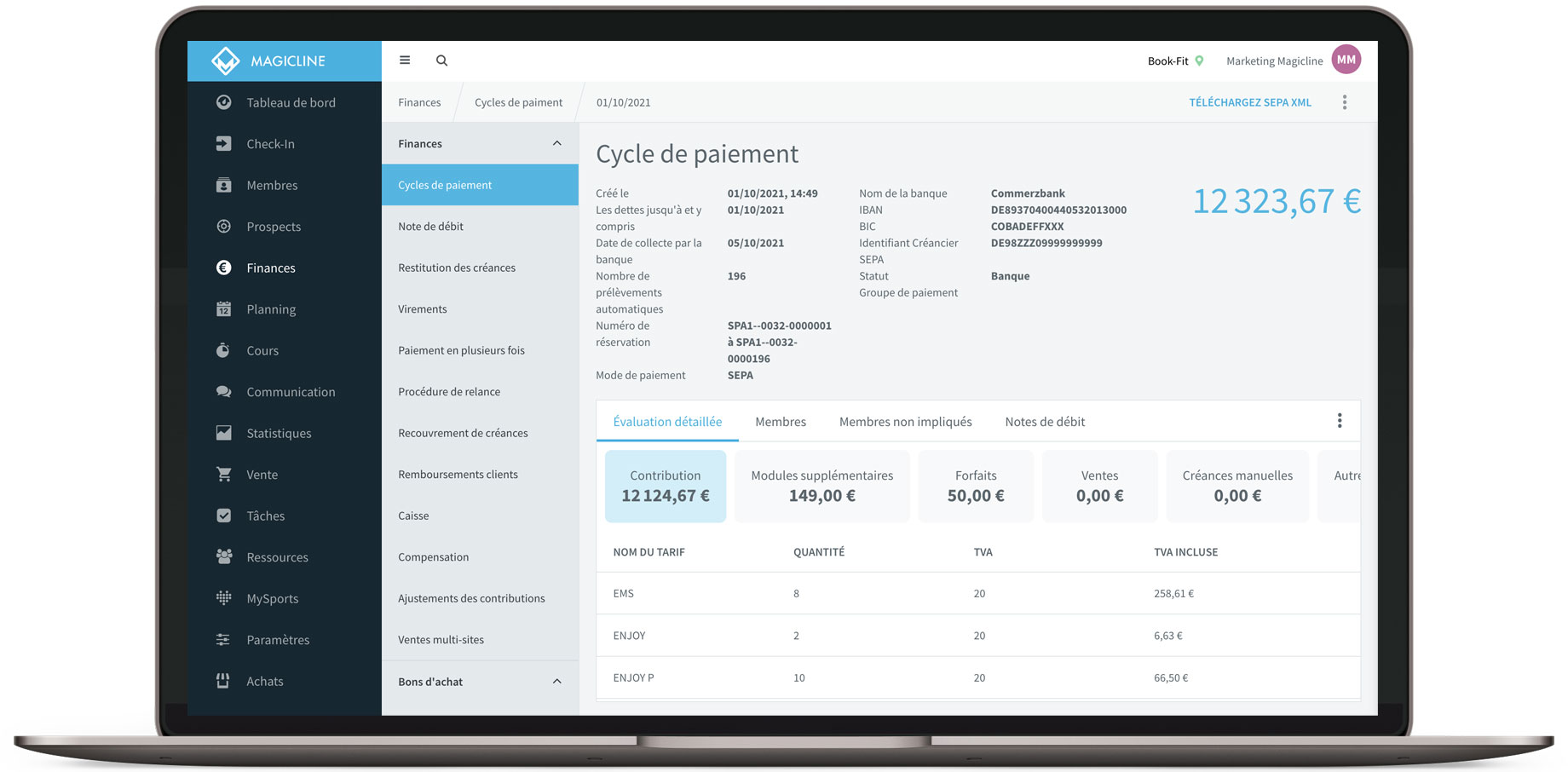Select the Modules supplémentaires card
The height and width of the screenshot is (772, 1568).
point(822,486)
